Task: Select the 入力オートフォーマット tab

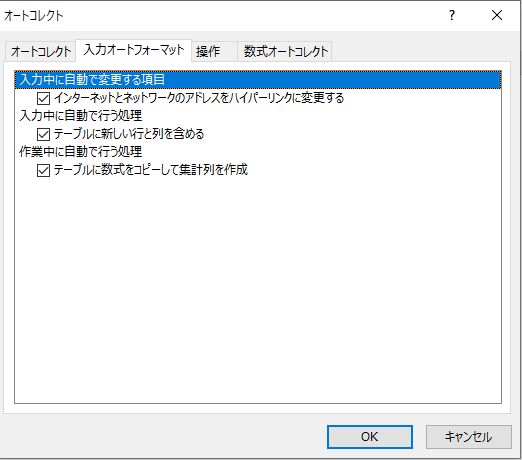Action: pos(134,50)
